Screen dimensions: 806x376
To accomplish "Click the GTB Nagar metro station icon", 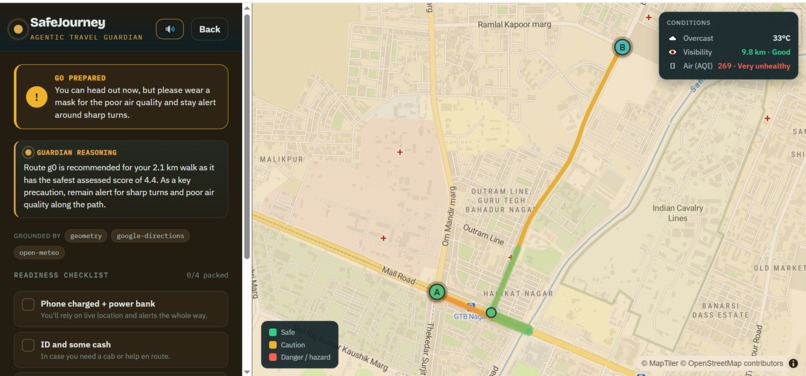I will [x=470, y=307].
